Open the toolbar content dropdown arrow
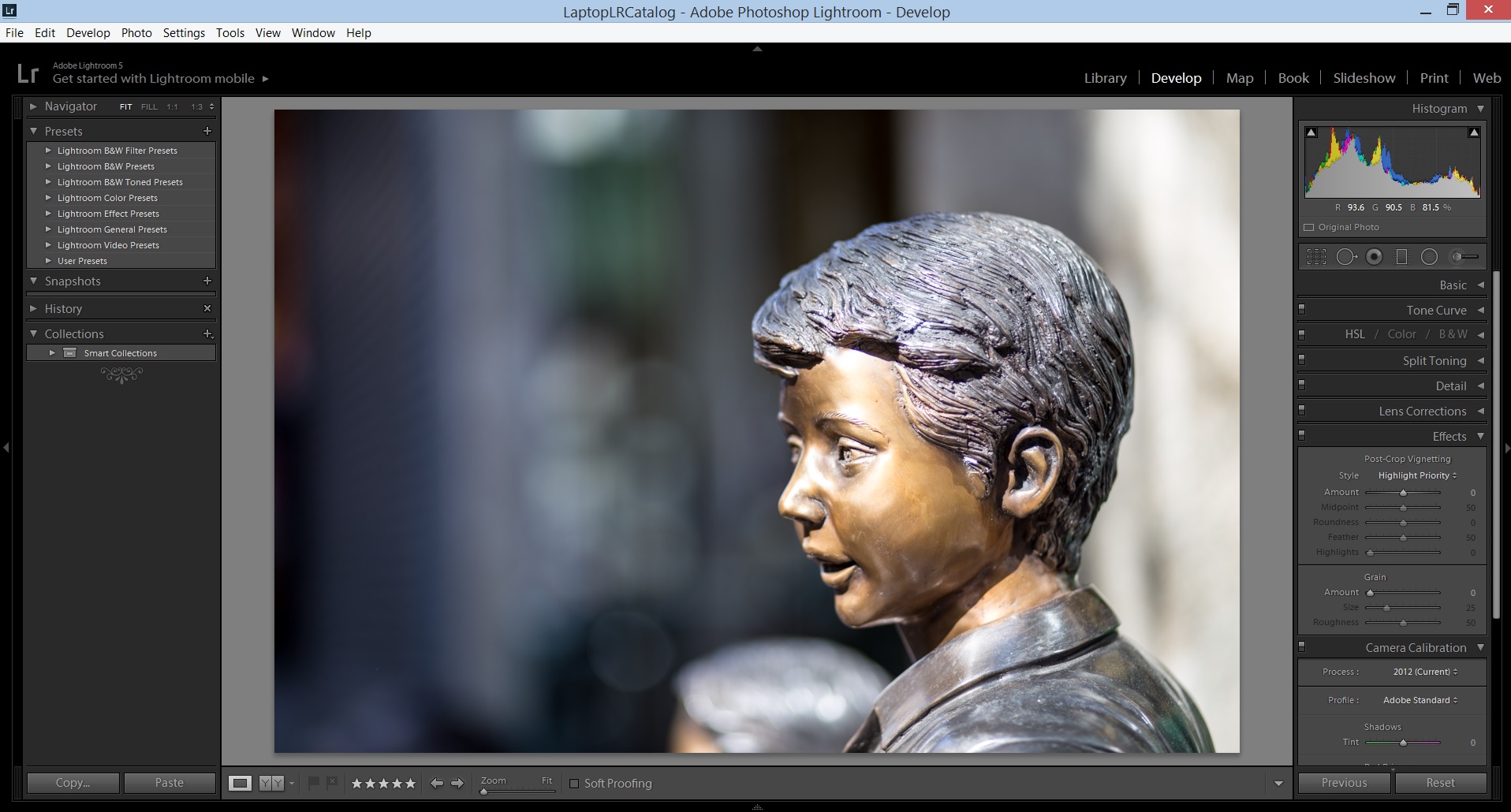The width and height of the screenshot is (1511, 812). (x=1278, y=784)
